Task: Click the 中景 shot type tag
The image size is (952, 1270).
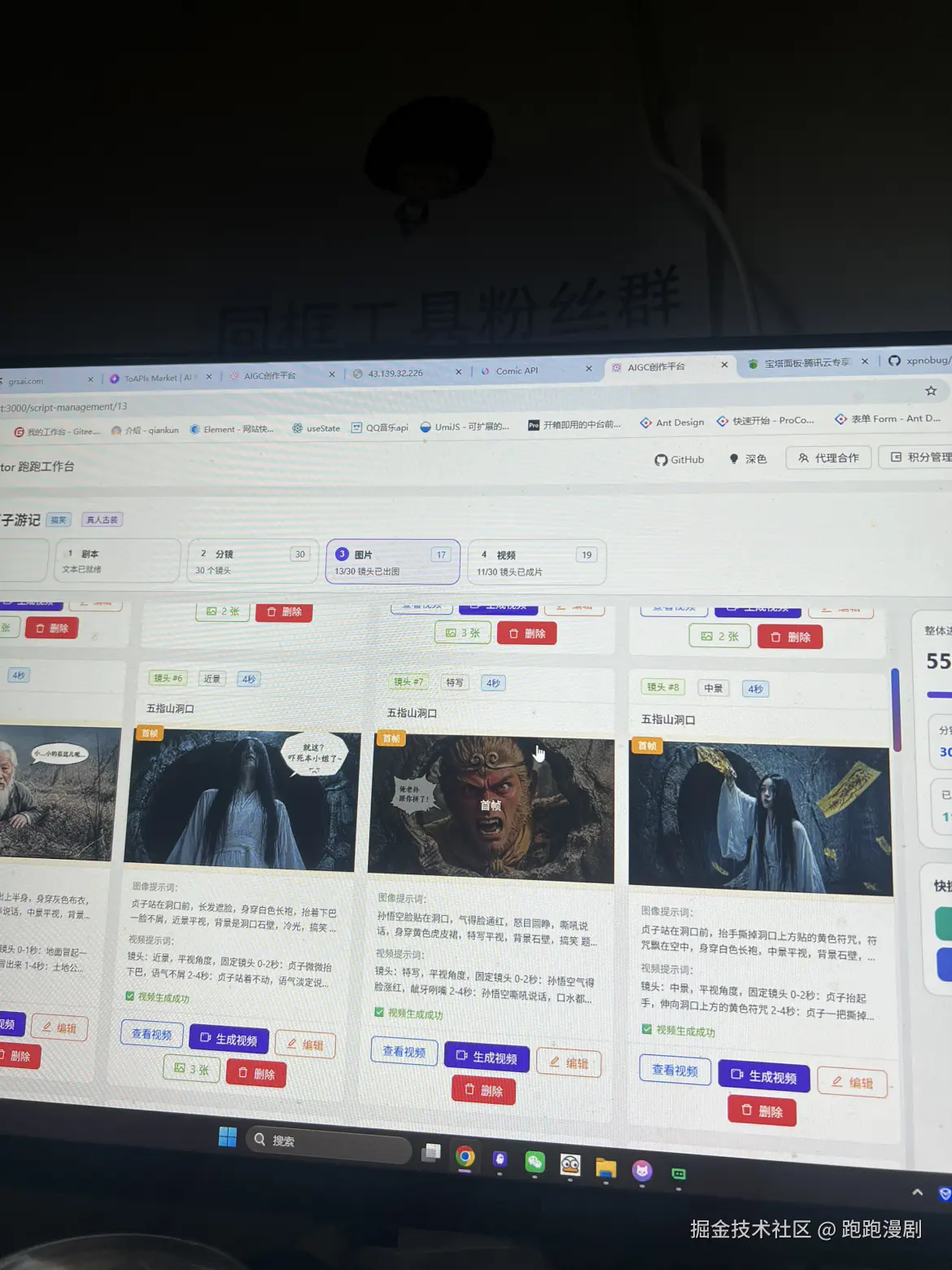Action: coord(714,688)
